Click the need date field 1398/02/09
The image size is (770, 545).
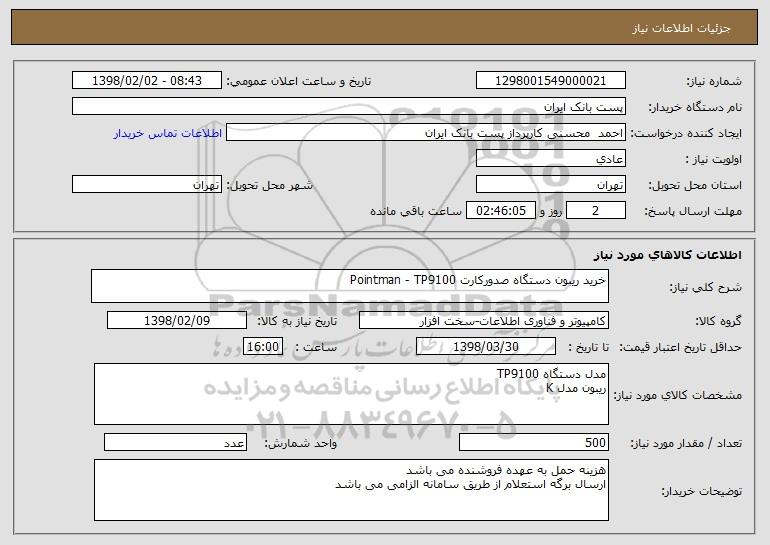[177, 321]
